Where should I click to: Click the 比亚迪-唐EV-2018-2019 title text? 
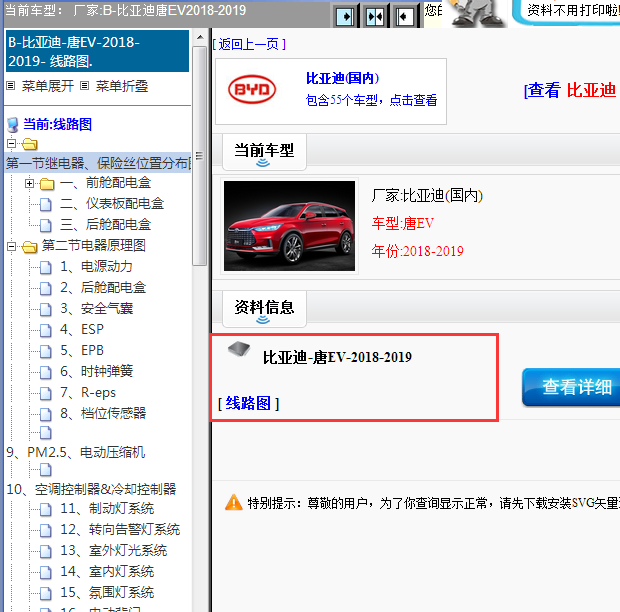pos(337,357)
